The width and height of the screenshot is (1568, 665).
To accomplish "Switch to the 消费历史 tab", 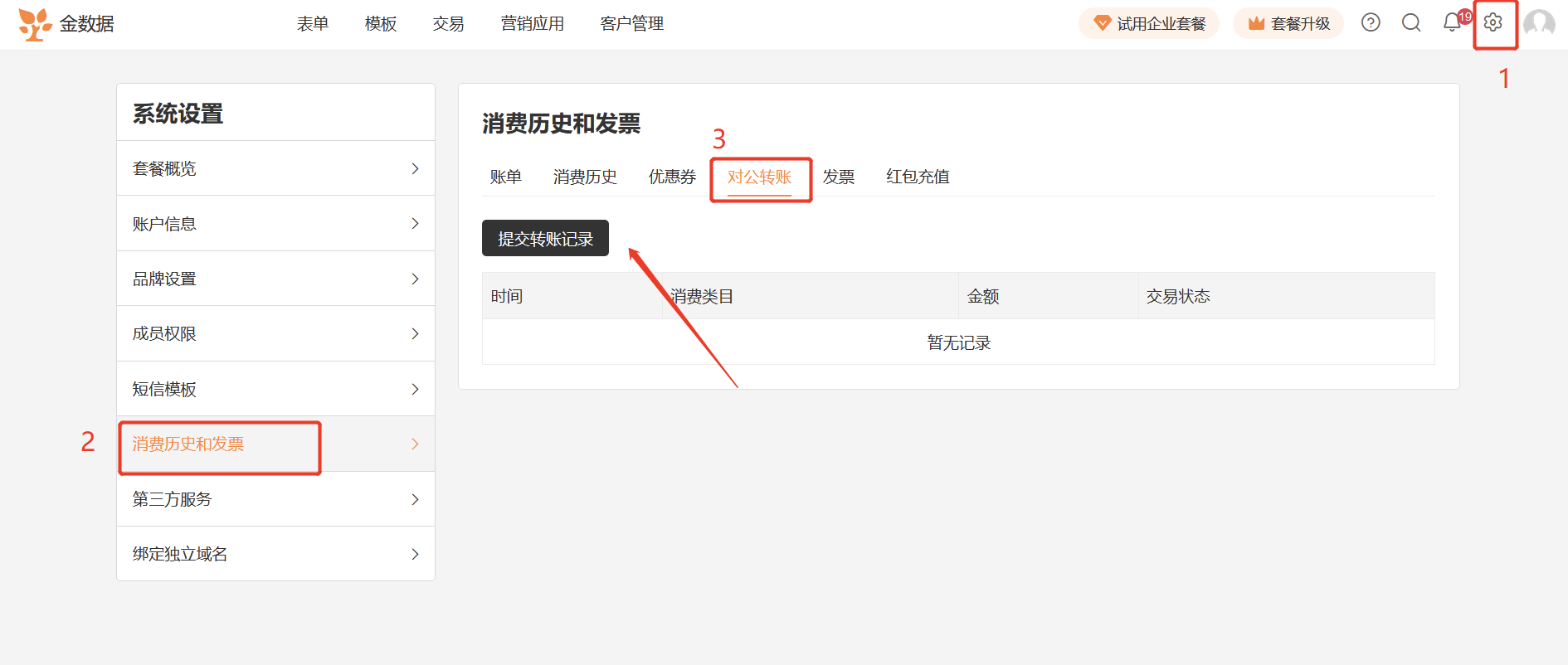I will pos(585,177).
